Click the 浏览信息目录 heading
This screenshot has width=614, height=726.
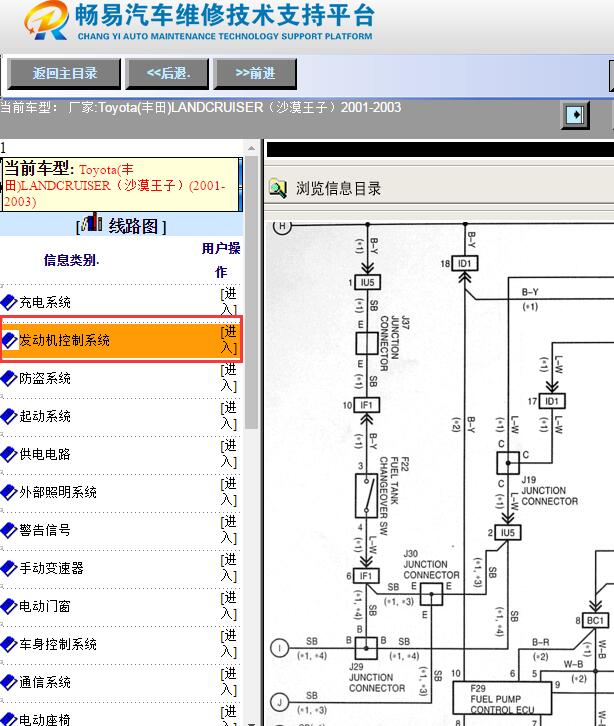[x=338, y=188]
